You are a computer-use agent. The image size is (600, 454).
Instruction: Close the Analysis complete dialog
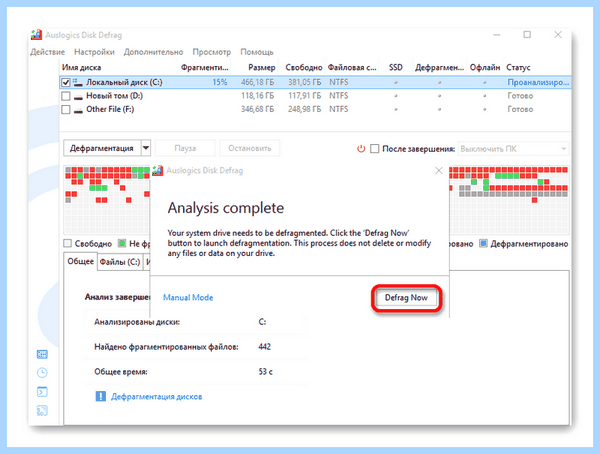click(439, 171)
